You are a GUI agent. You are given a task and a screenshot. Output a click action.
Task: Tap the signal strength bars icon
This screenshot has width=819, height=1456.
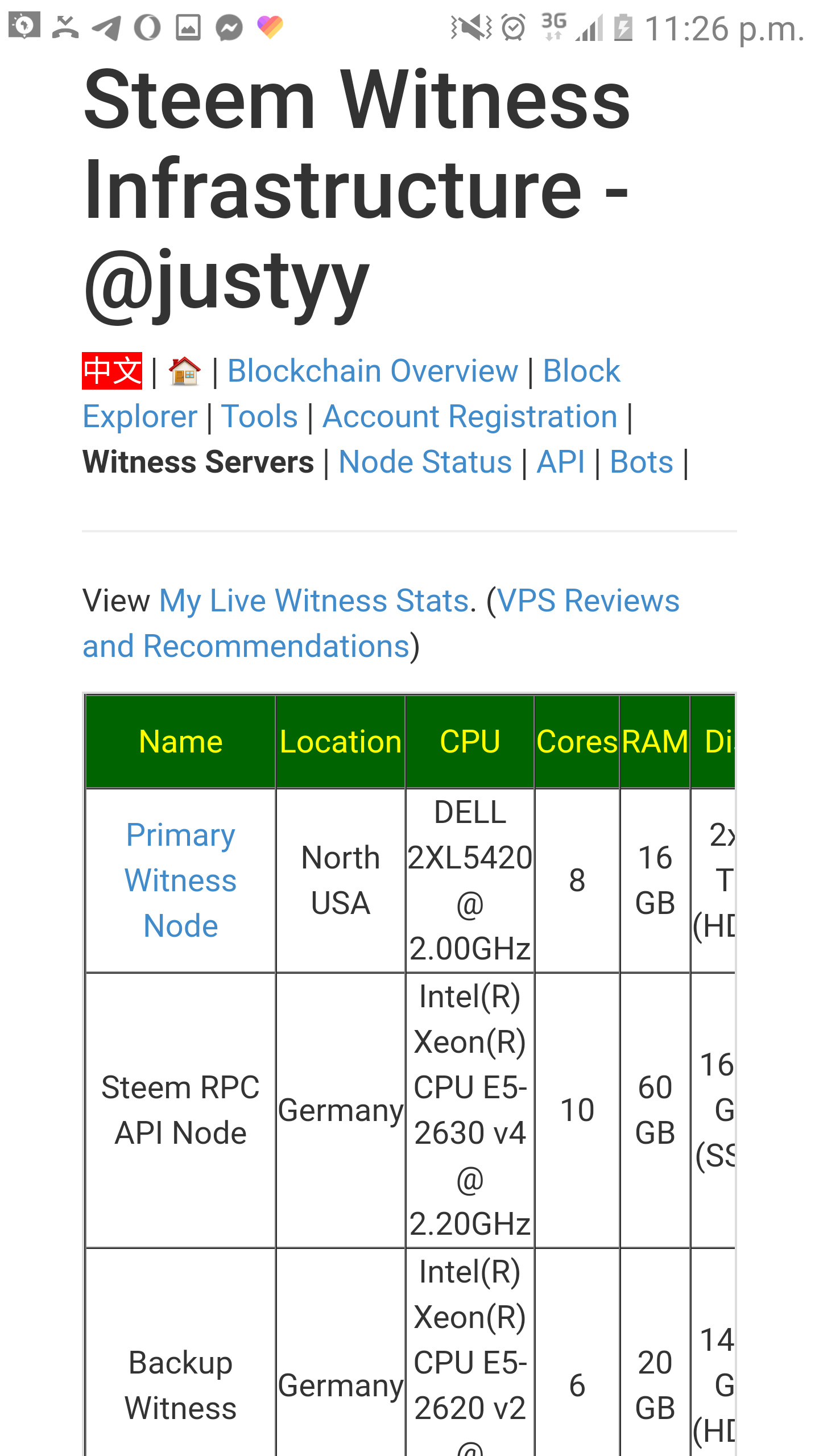coord(589,28)
